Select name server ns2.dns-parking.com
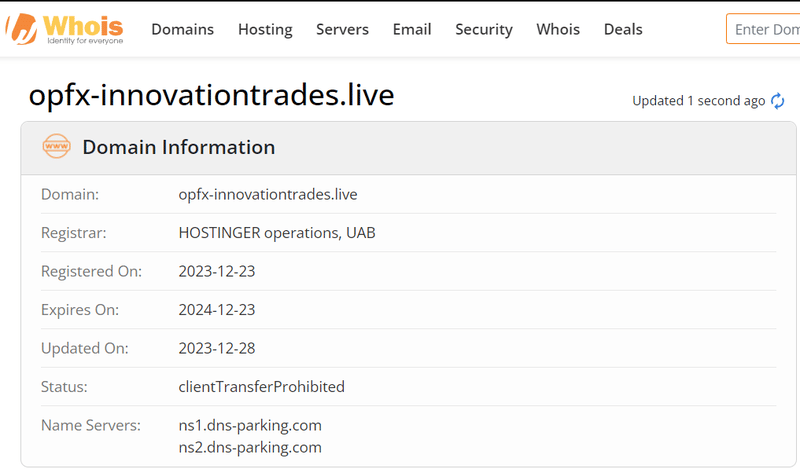 coord(250,448)
